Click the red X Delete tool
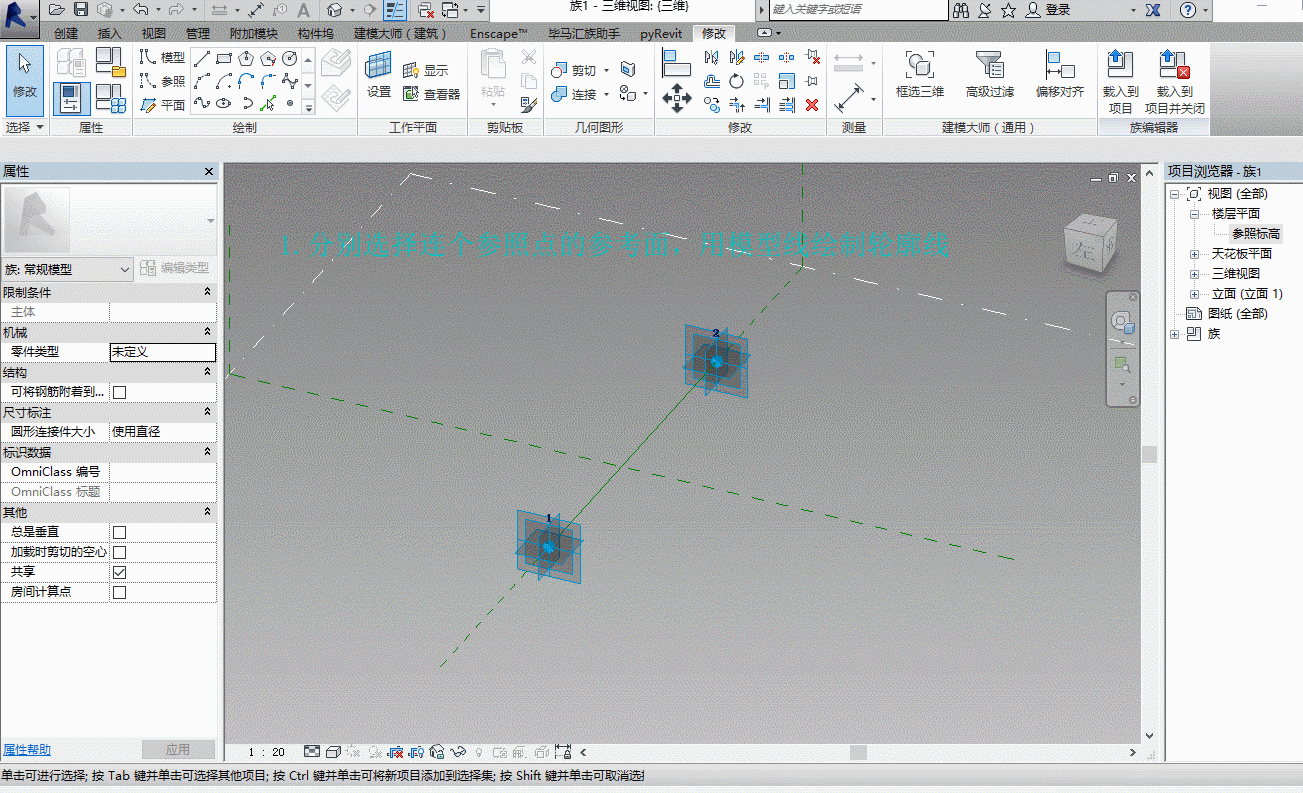The height and width of the screenshot is (793, 1303). point(812,104)
